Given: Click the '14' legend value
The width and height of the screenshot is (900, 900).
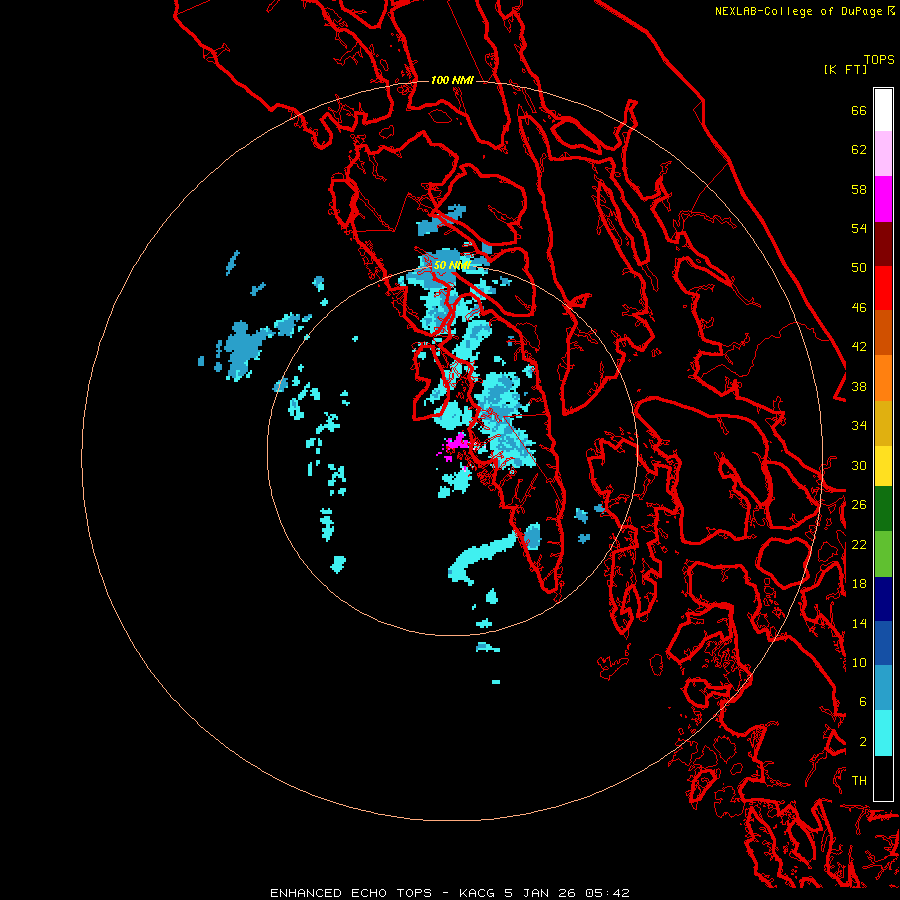Looking at the screenshot, I should point(859,623).
